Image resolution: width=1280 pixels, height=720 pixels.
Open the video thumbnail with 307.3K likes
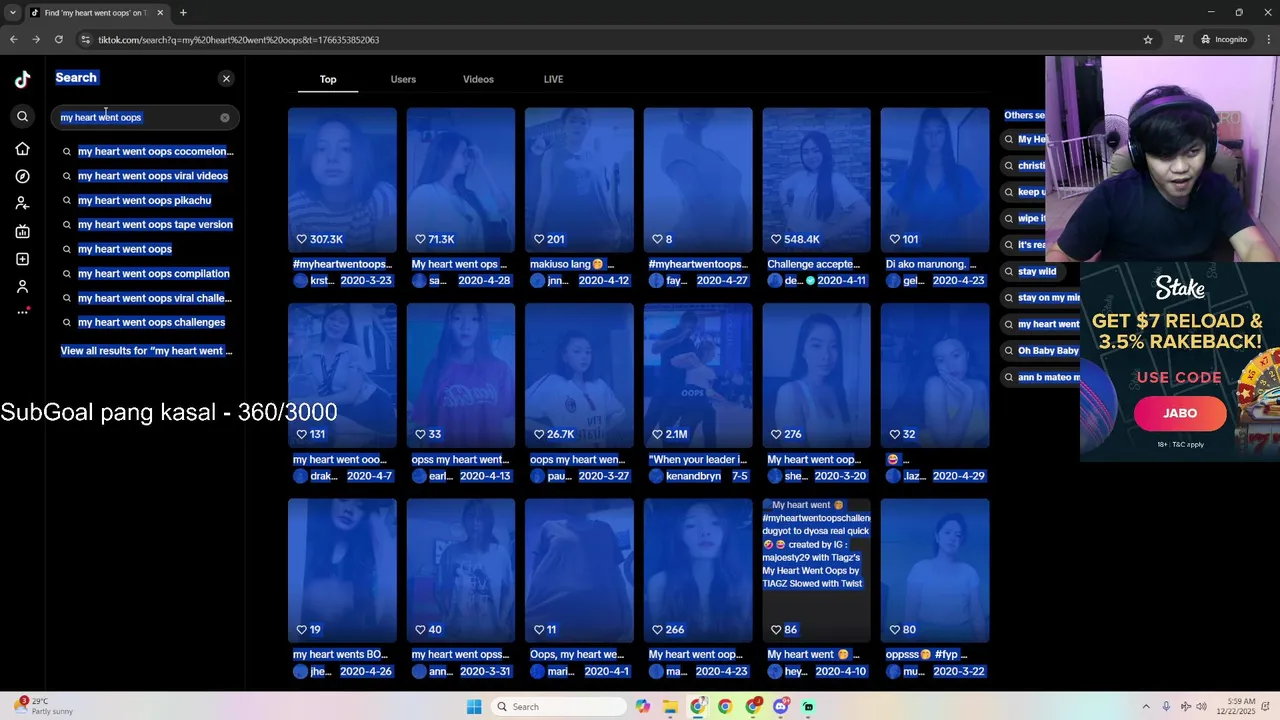pos(342,180)
